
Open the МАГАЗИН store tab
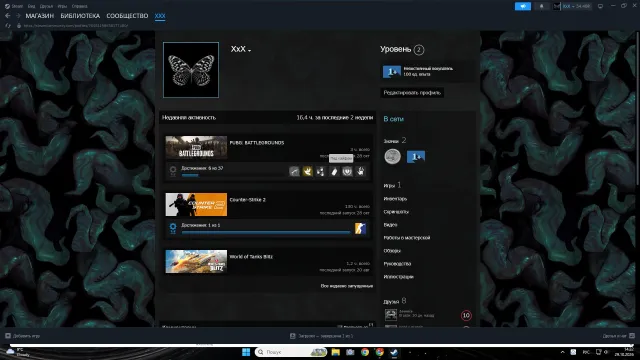click(40, 16)
